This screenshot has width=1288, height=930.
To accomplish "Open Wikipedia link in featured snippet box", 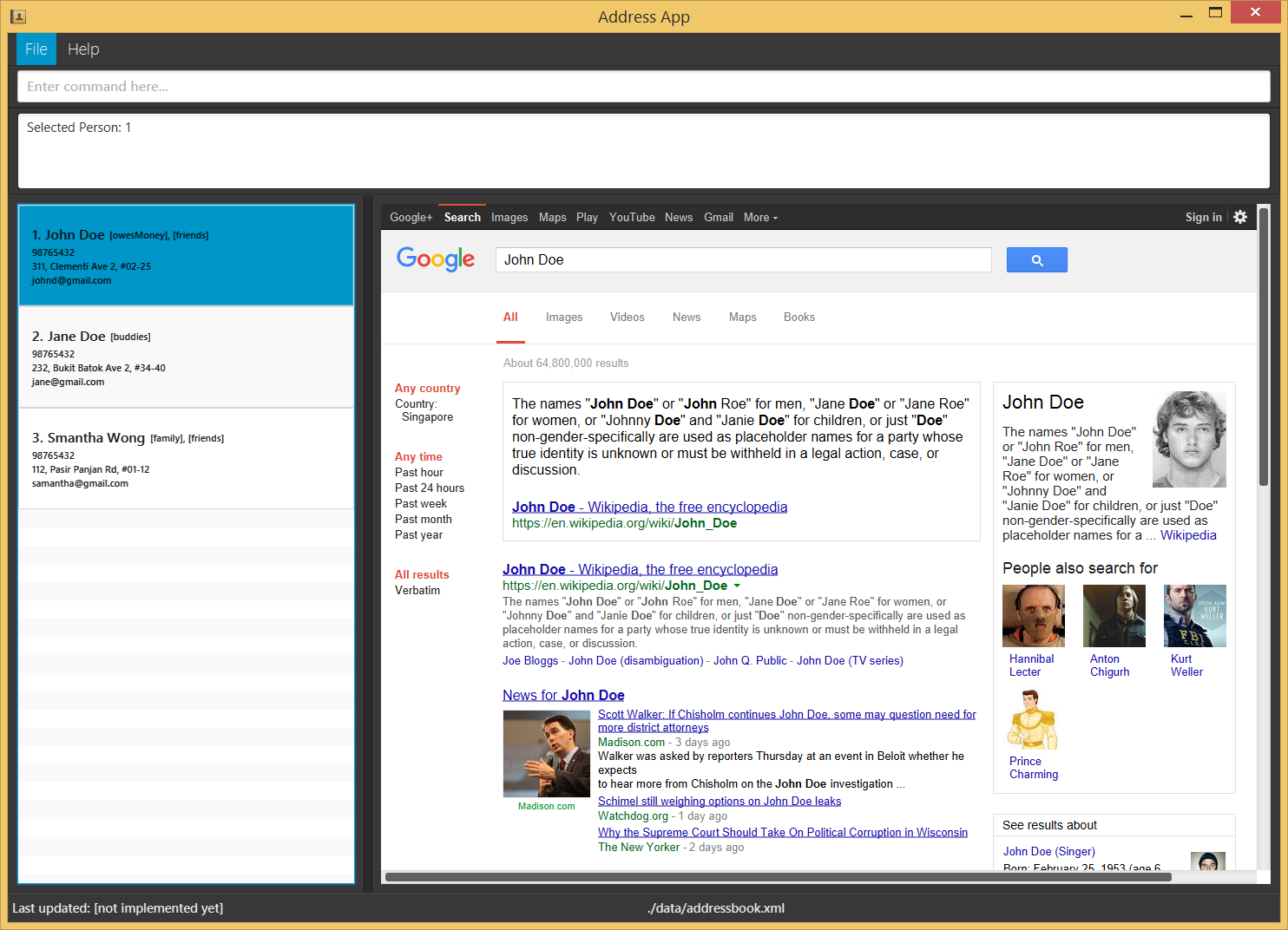I will 650,507.
